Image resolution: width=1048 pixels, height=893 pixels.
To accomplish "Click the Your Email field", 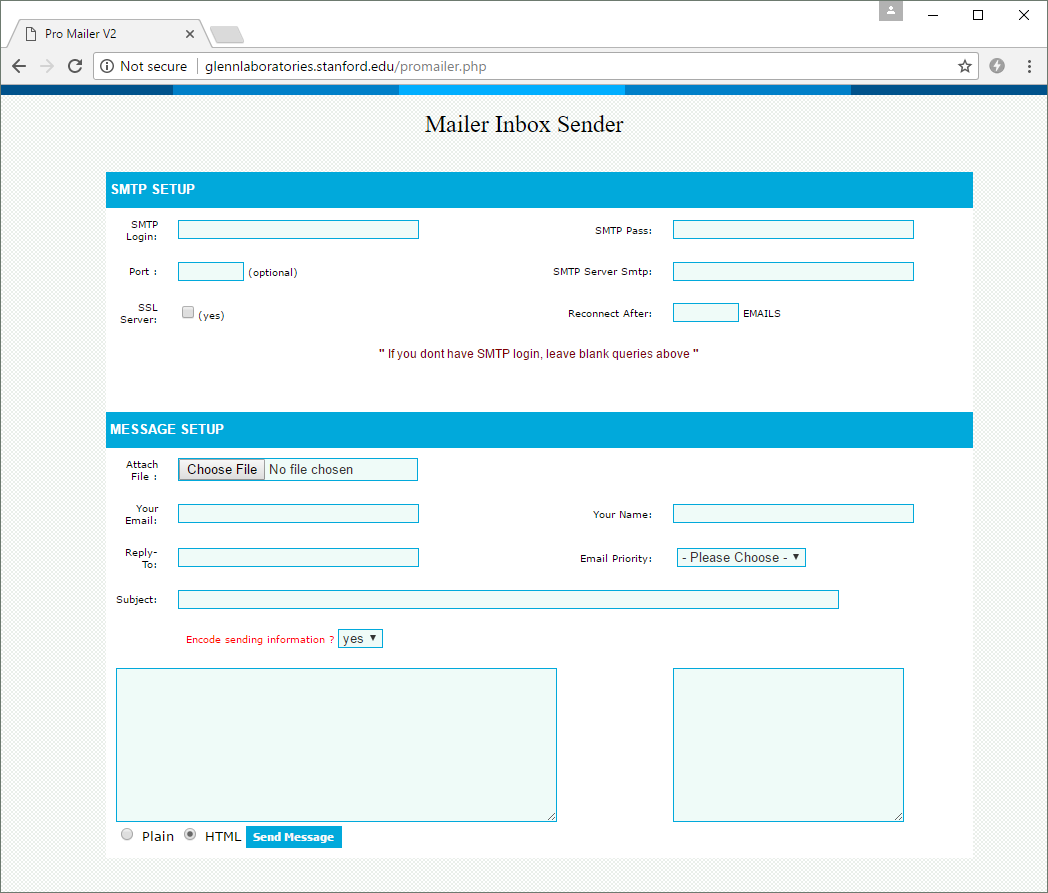I will point(298,513).
